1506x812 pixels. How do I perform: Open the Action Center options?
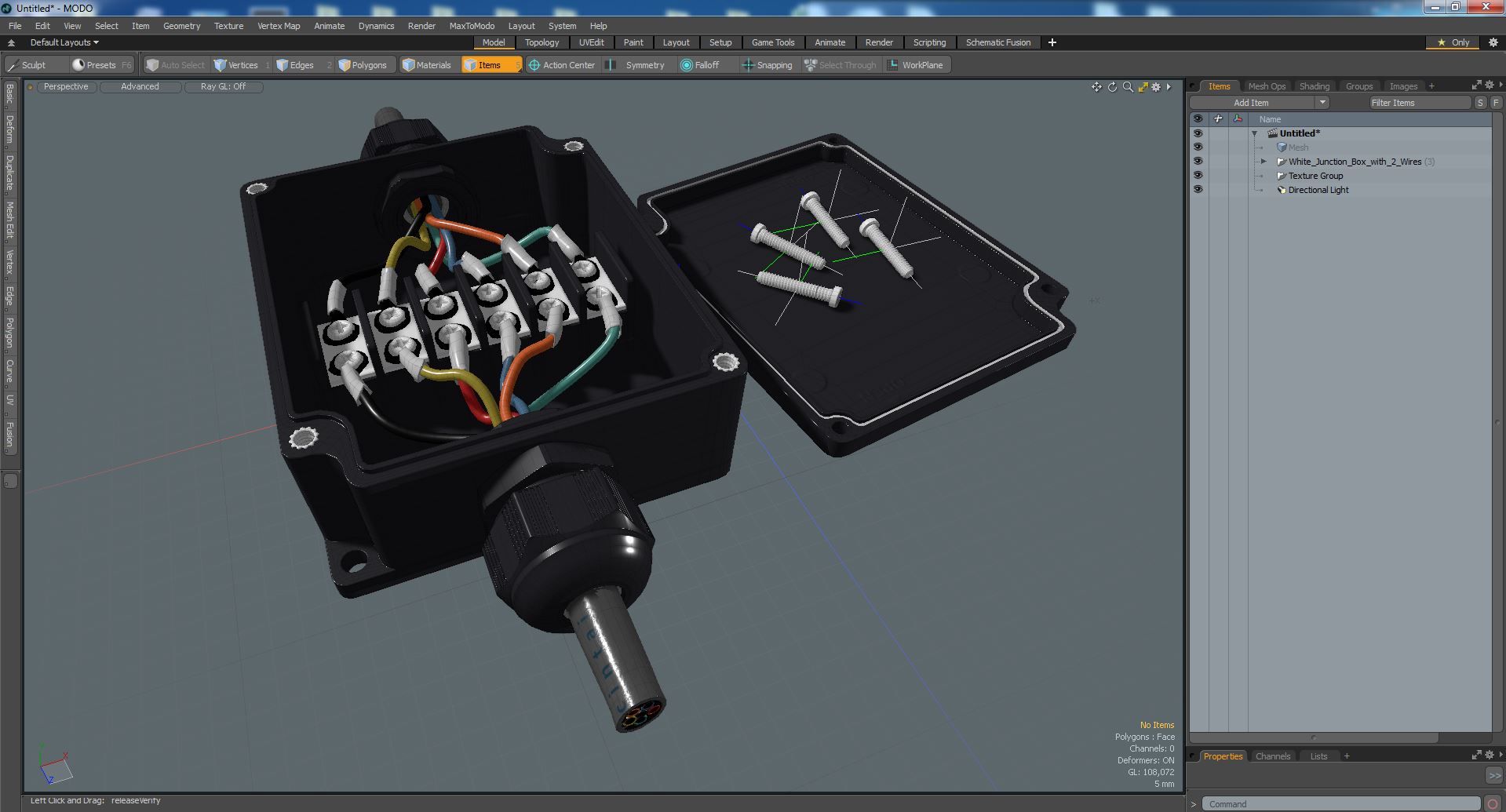click(562, 65)
